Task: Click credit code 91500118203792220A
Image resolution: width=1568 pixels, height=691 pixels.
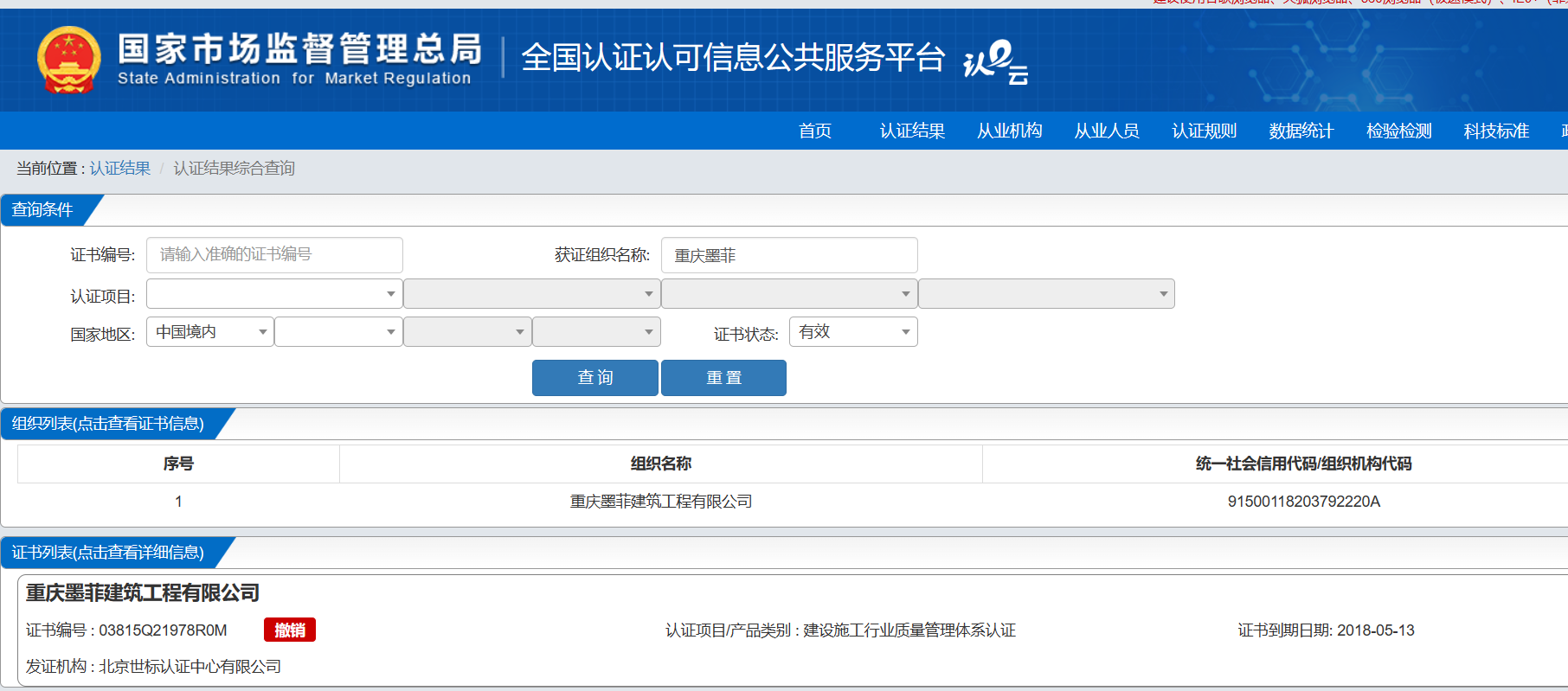Action: click(x=1303, y=502)
